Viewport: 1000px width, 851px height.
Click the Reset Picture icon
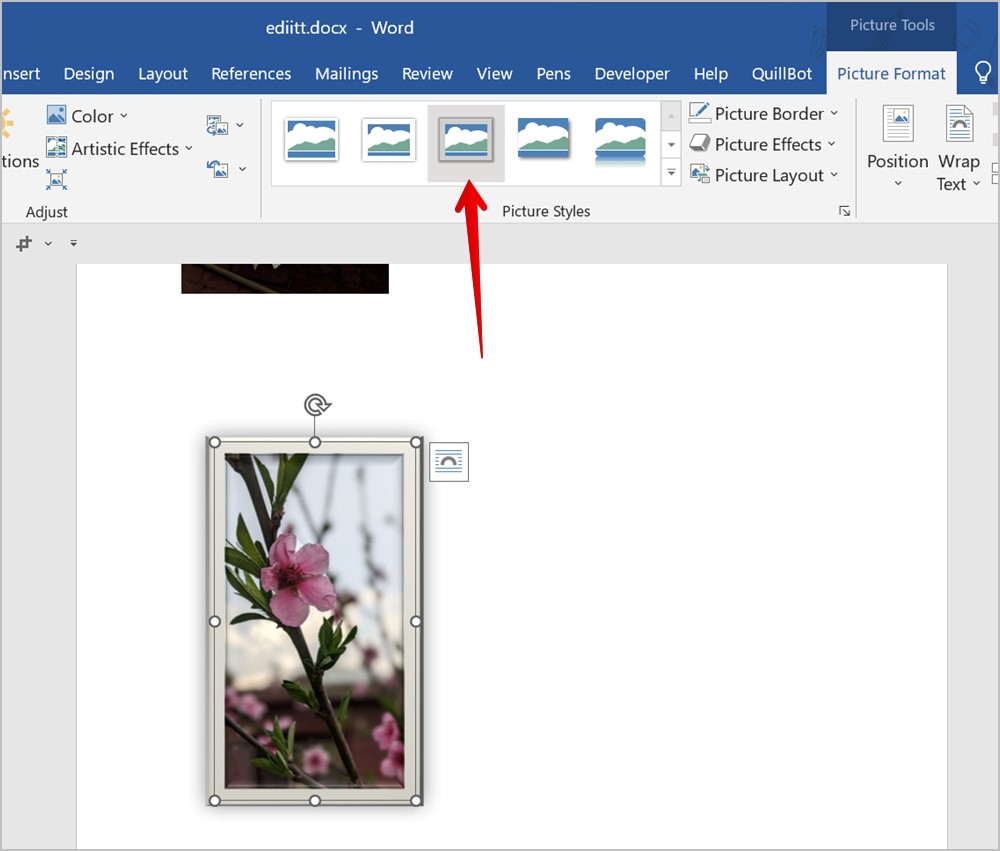click(x=217, y=169)
